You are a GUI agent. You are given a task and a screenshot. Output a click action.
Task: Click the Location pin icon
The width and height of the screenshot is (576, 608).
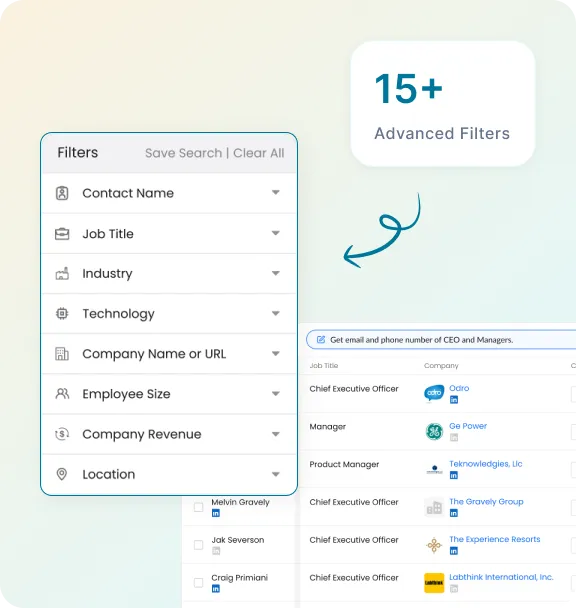click(x=62, y=474)
